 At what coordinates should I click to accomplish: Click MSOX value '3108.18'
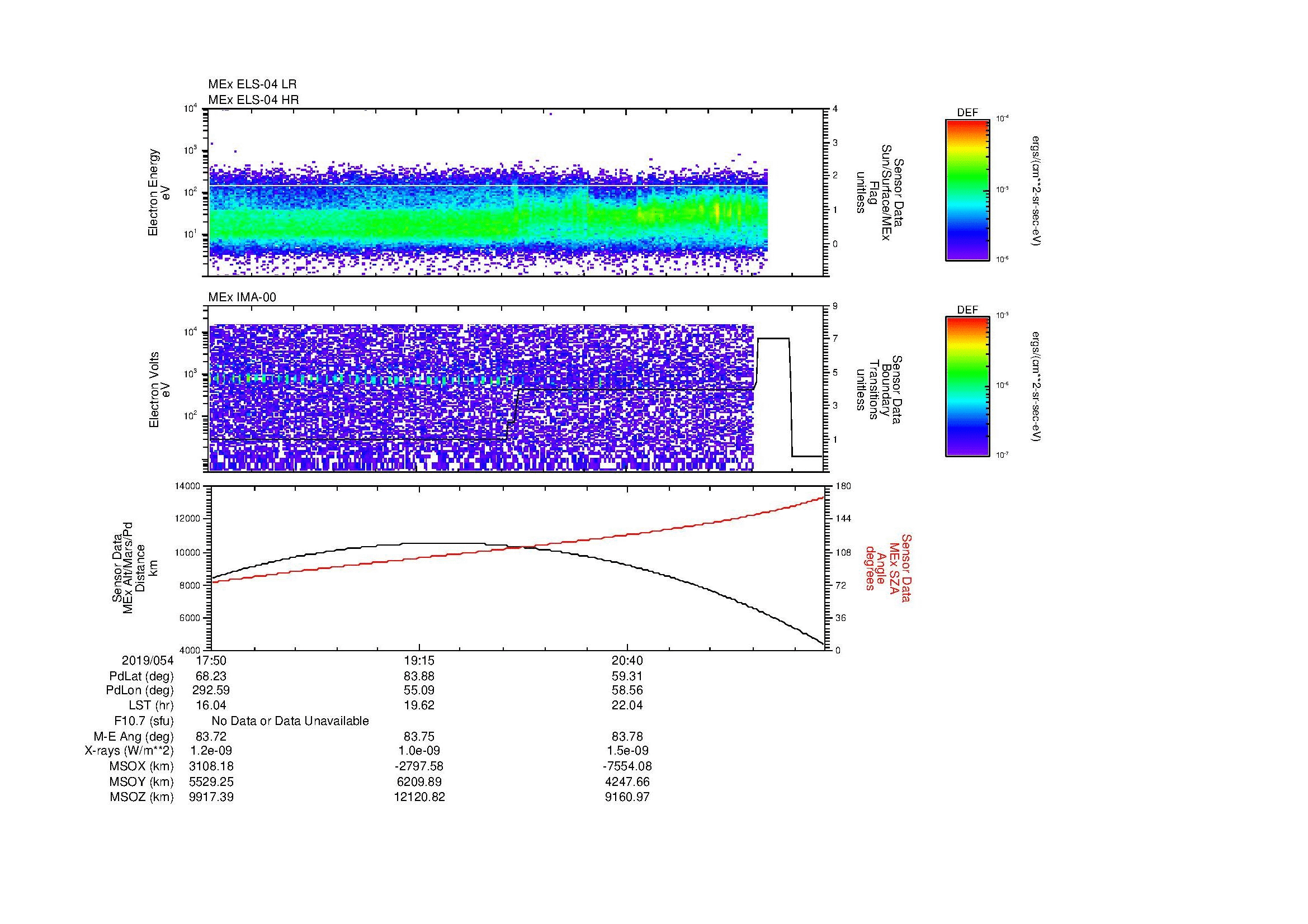(211, 766)
